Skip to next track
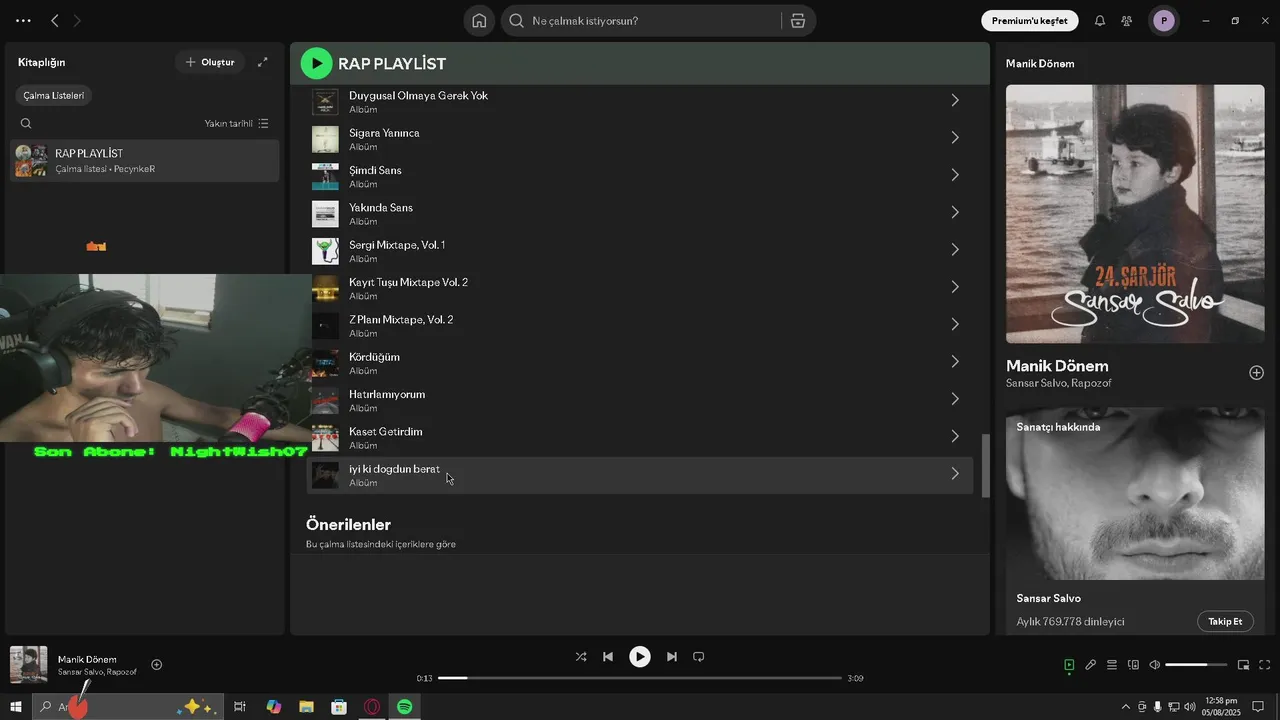This screenshot has height=720, width=1280. pos(672,657)
